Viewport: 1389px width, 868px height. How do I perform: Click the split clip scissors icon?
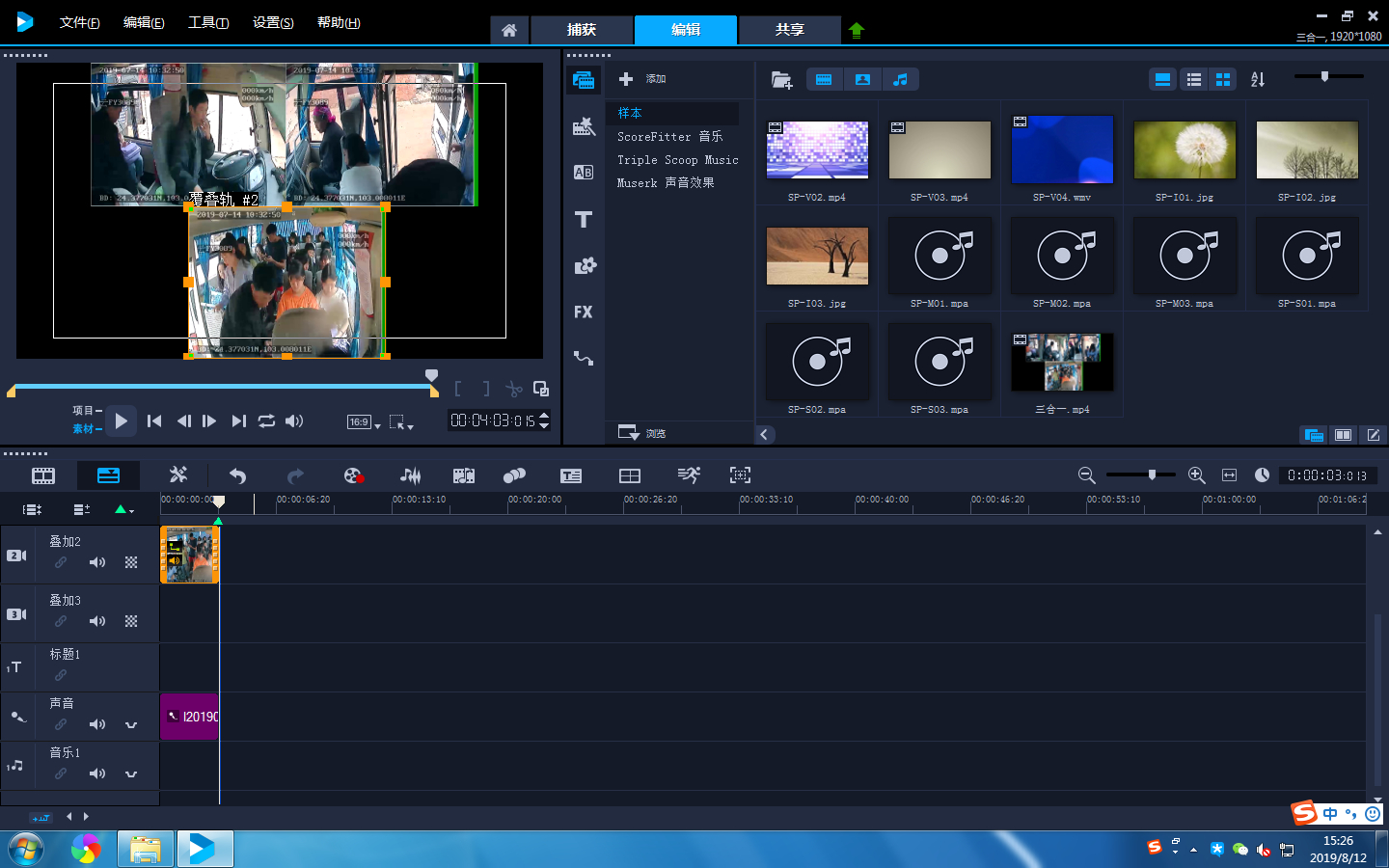click(513, 390)
